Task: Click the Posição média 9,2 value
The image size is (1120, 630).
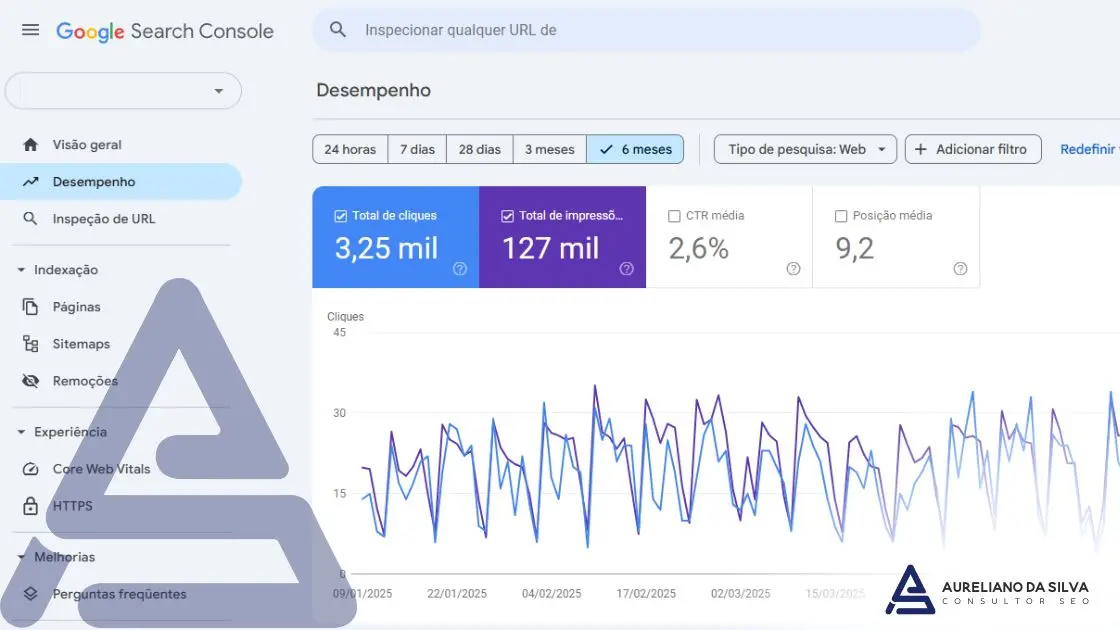Action: pyautogui.click(x=854, y=249)
